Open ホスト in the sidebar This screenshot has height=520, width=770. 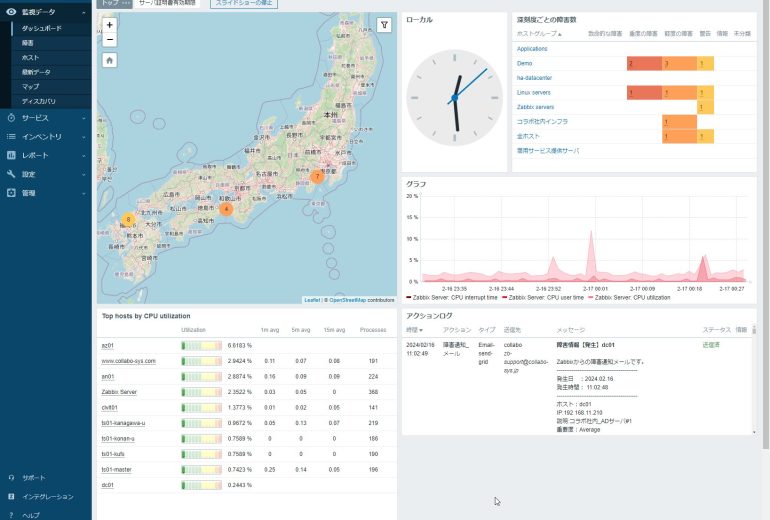(x=30, y=57)
